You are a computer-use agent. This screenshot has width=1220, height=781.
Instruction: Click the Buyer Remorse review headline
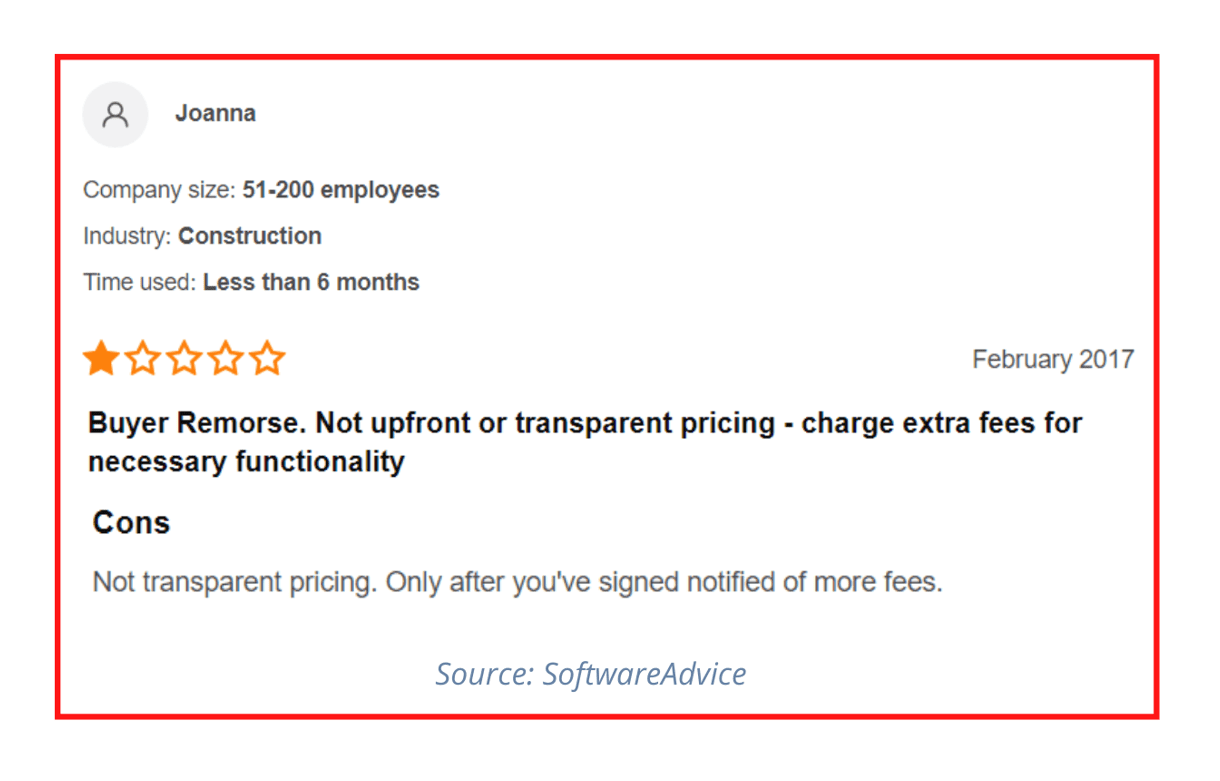point(585,442)
